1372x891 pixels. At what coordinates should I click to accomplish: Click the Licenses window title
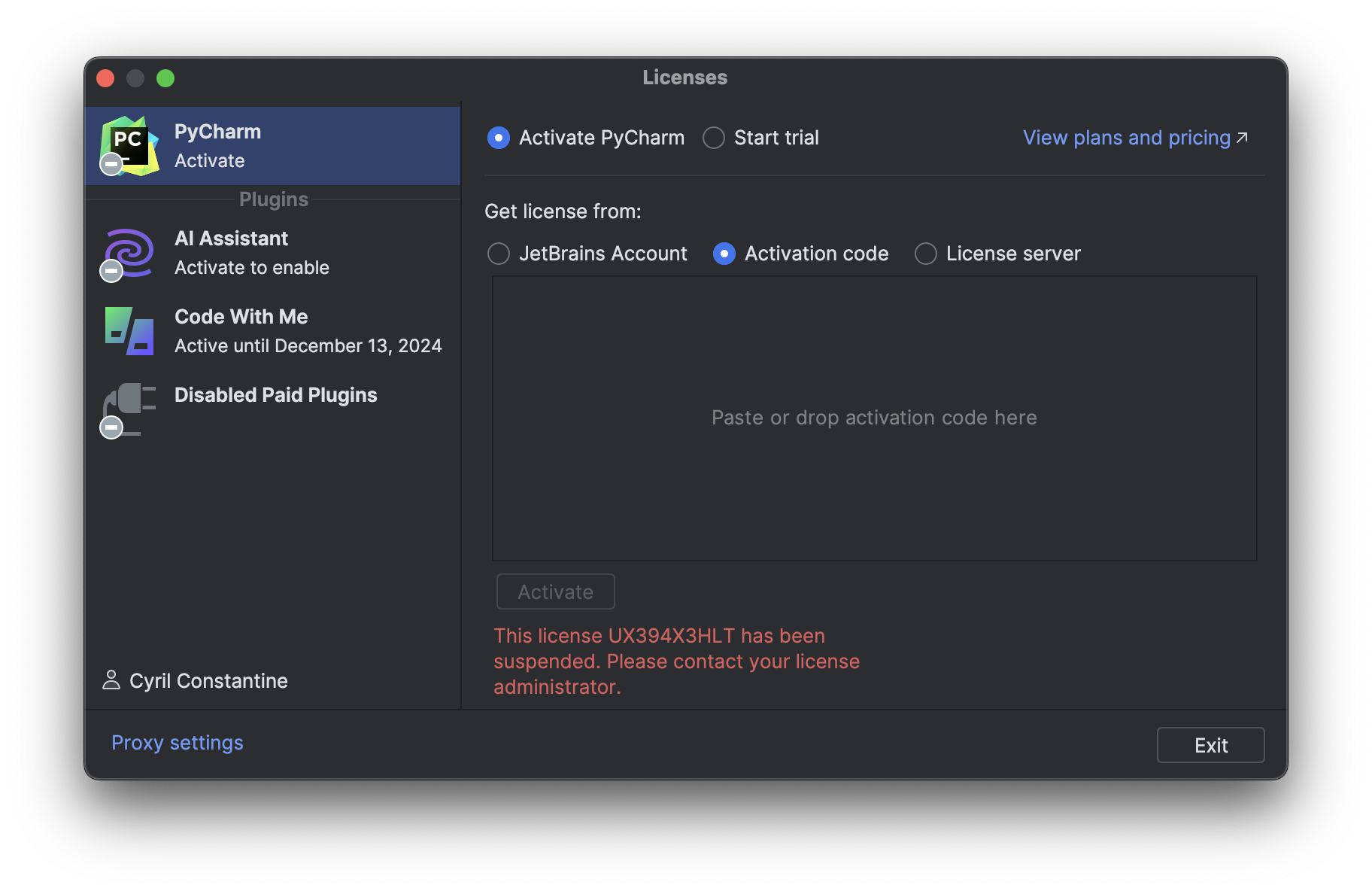[x=685, y=78]
